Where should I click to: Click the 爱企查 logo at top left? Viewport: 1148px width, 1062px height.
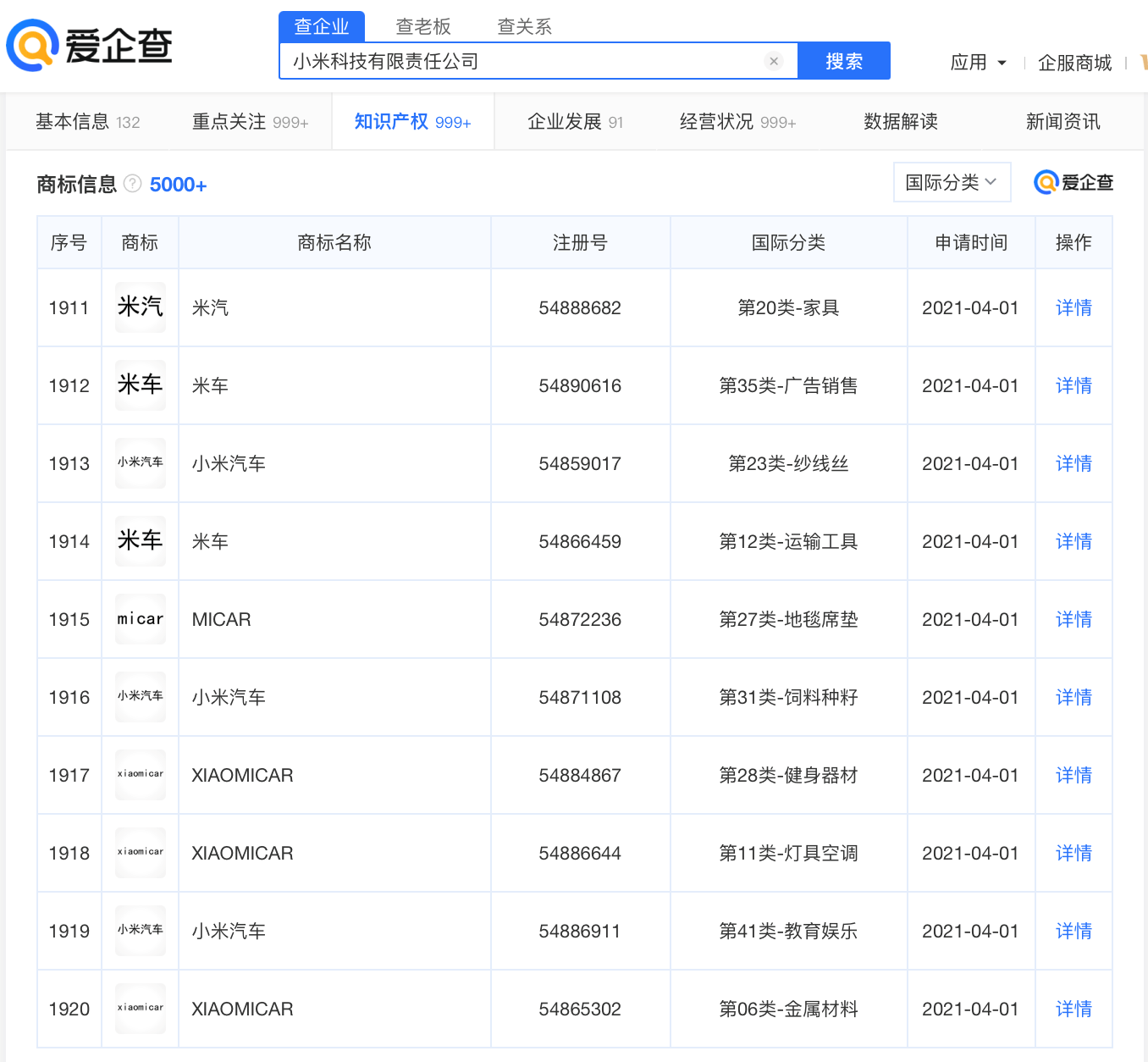(x=89, y=46)
